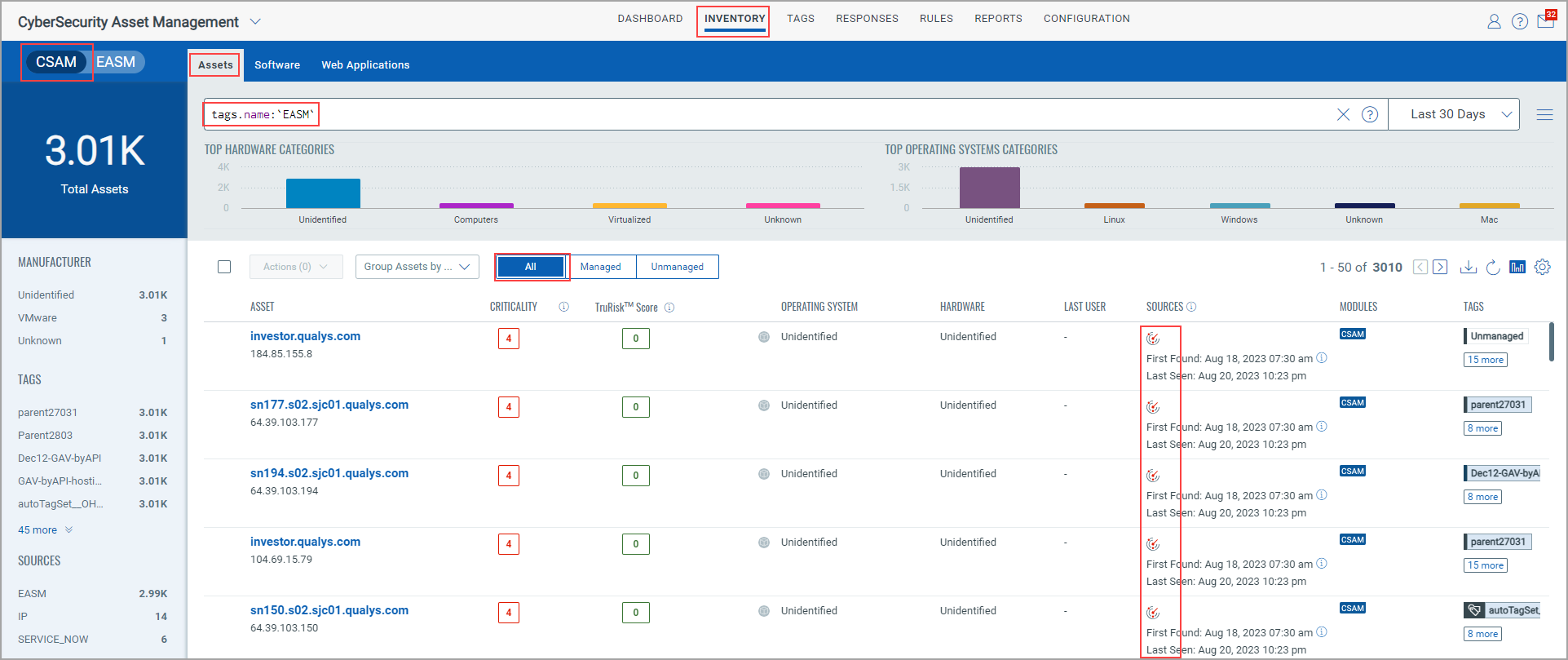Click EASM source icon for 184.85.155.8 row
1568x660 pixels.
coord(1153,339)
